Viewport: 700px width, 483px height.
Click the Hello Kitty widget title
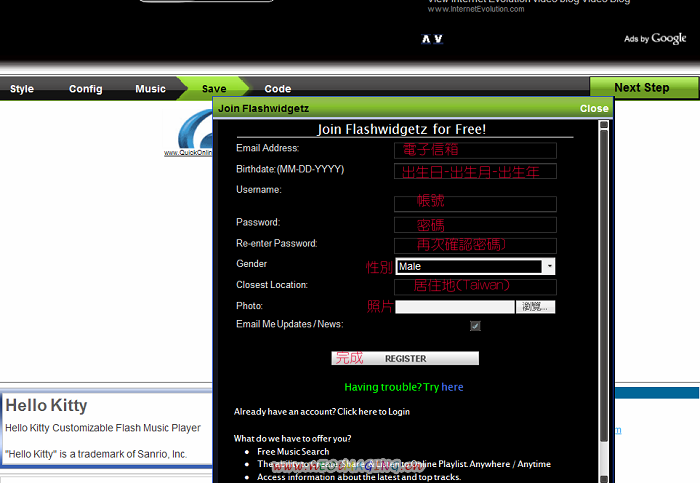pos(46,405)
